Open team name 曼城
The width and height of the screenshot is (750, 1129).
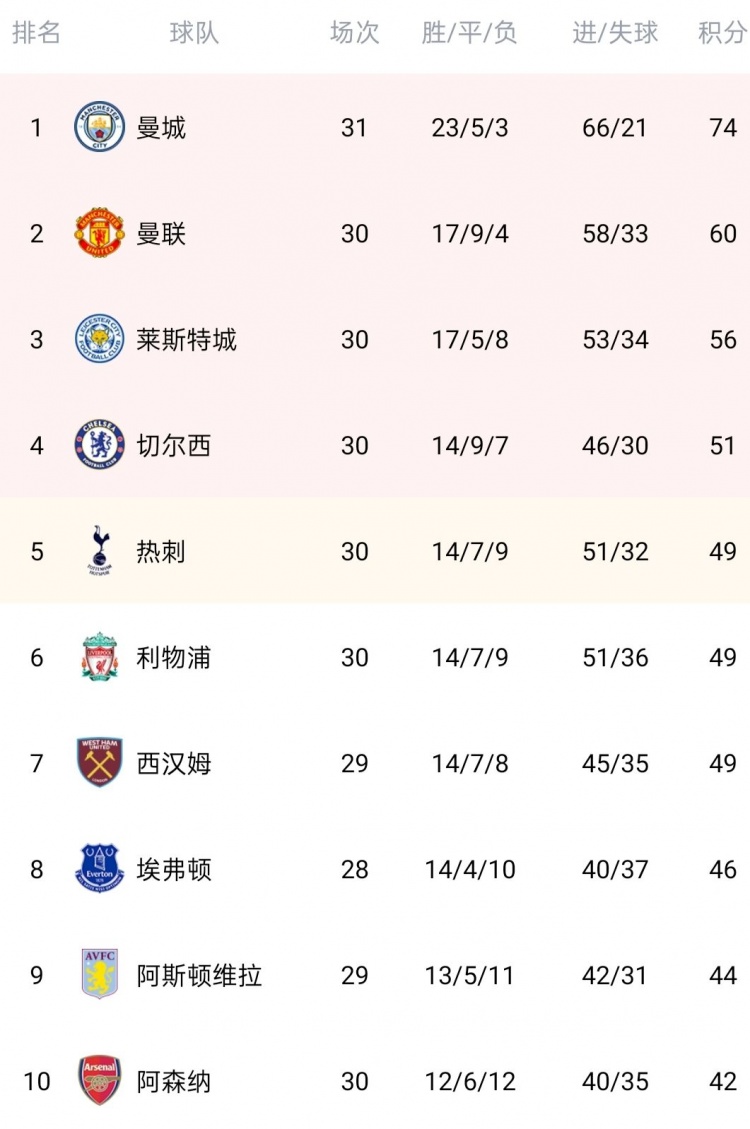tap(161, 127)
